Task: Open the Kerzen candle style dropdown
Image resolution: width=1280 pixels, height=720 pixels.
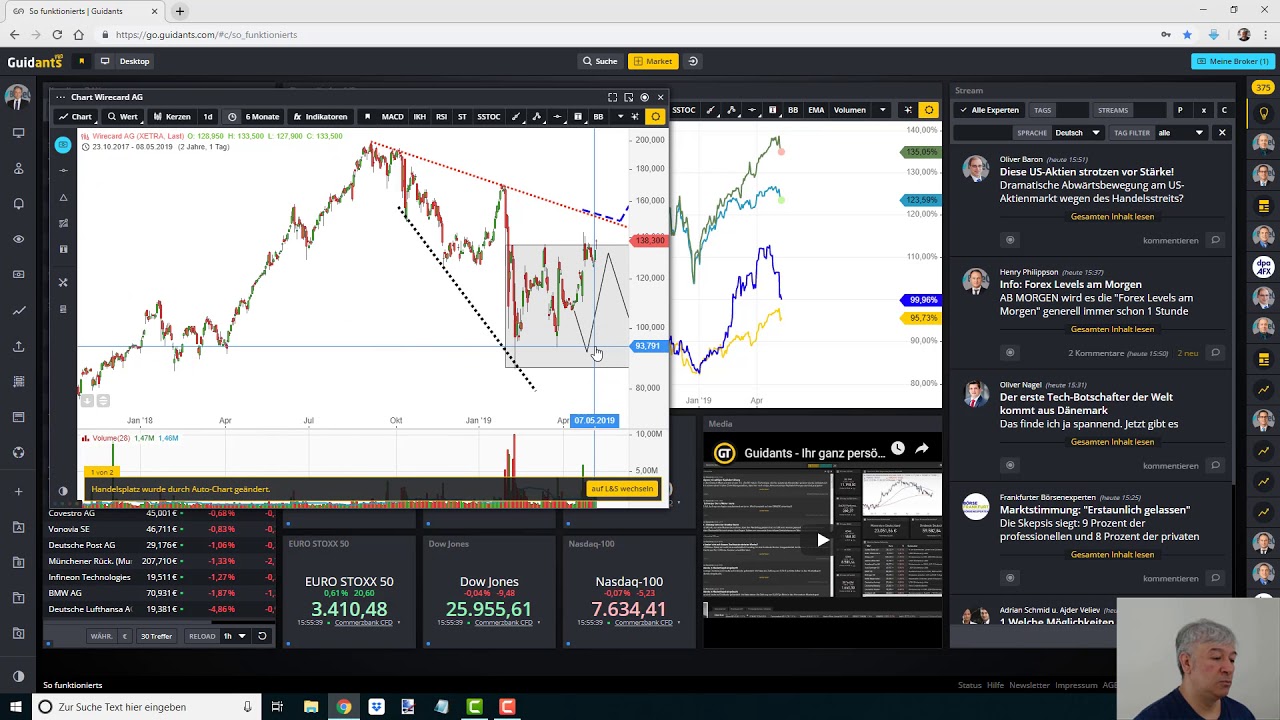Action: (x=172, y=117)
